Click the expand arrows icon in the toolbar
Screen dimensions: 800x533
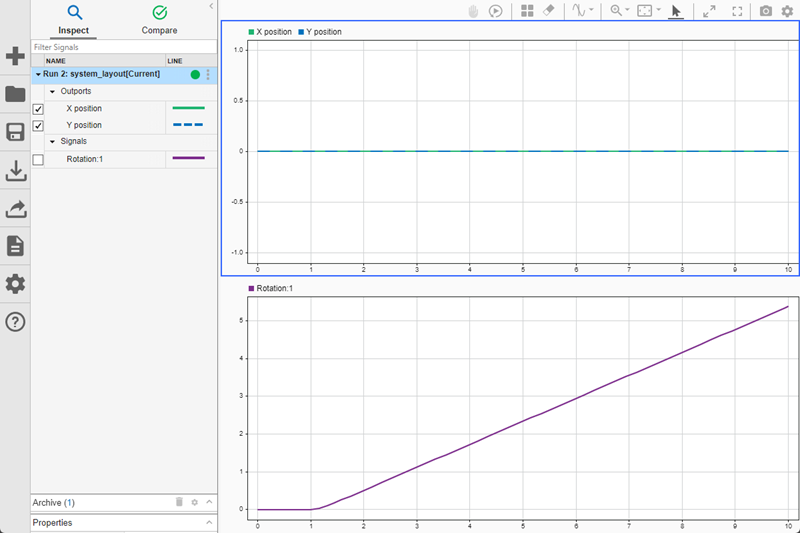[708, 11]
